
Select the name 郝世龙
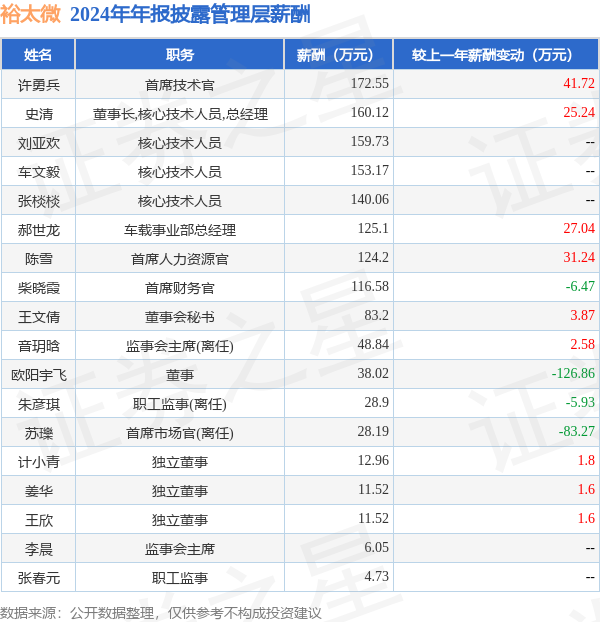pyautogui.click(x=39, y=230)
